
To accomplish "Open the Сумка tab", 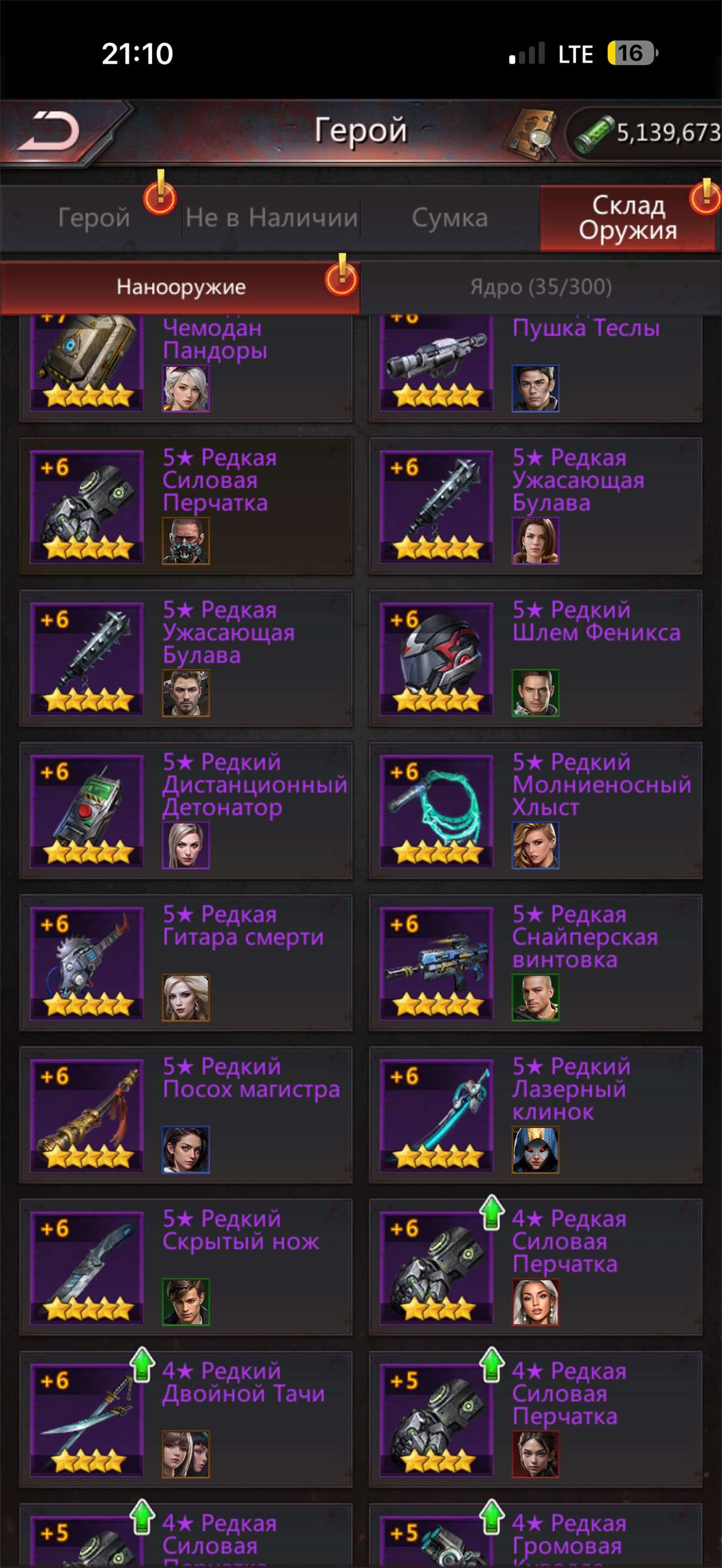I will [450, 218].
